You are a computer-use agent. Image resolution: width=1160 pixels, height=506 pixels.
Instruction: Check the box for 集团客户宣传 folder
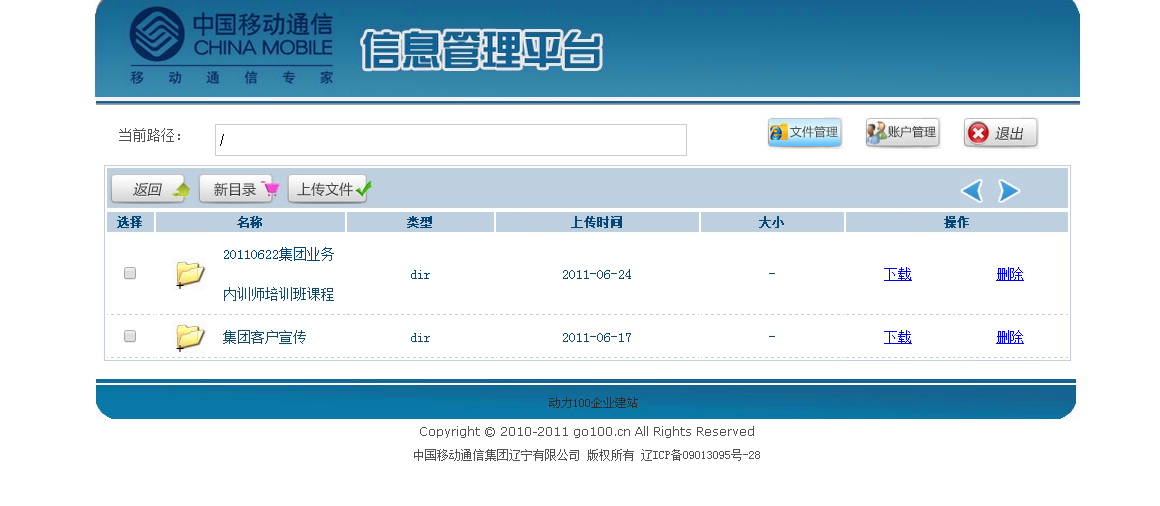point(129,336)
